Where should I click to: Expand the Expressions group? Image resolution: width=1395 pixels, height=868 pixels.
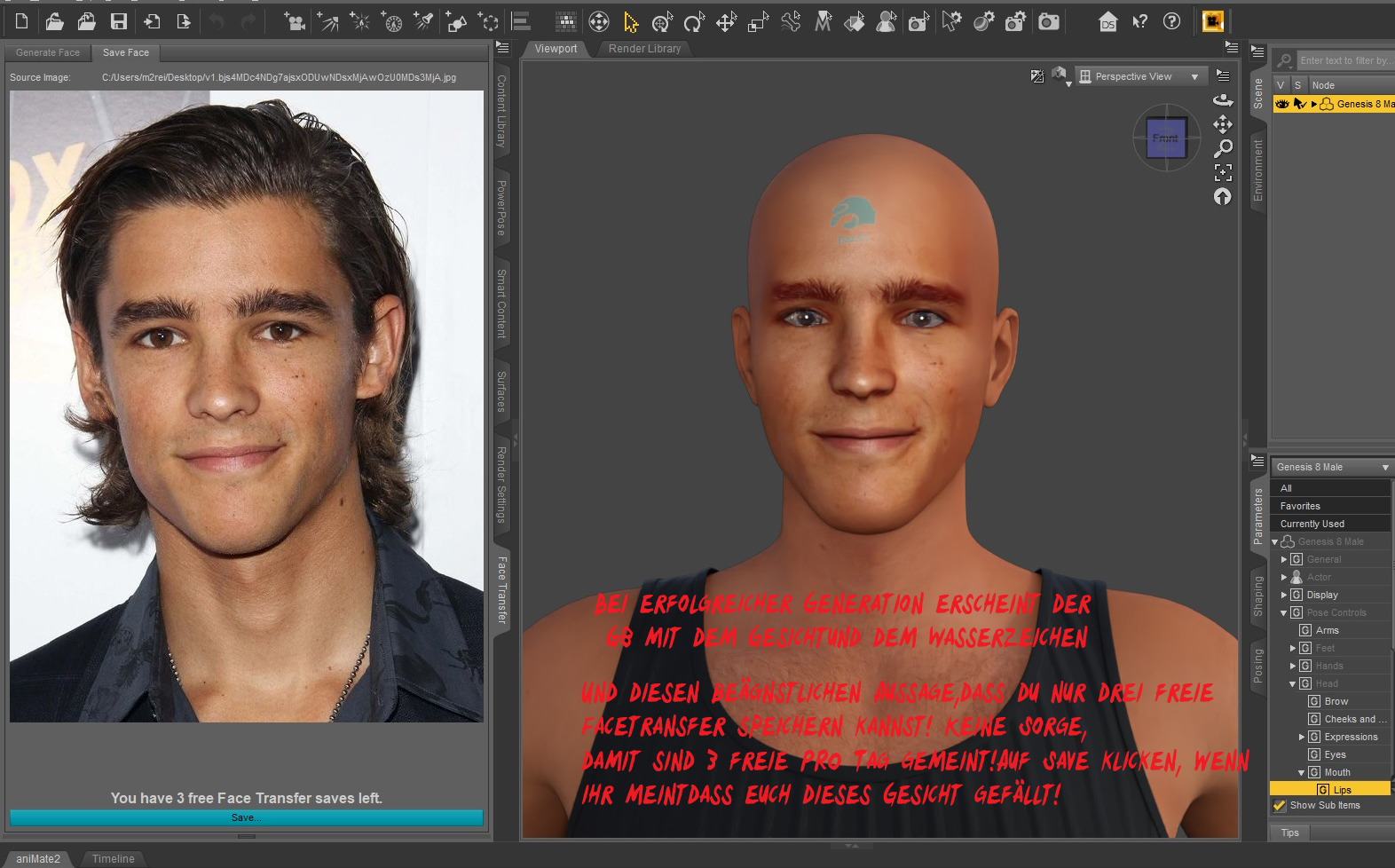tap(1302, 737)
